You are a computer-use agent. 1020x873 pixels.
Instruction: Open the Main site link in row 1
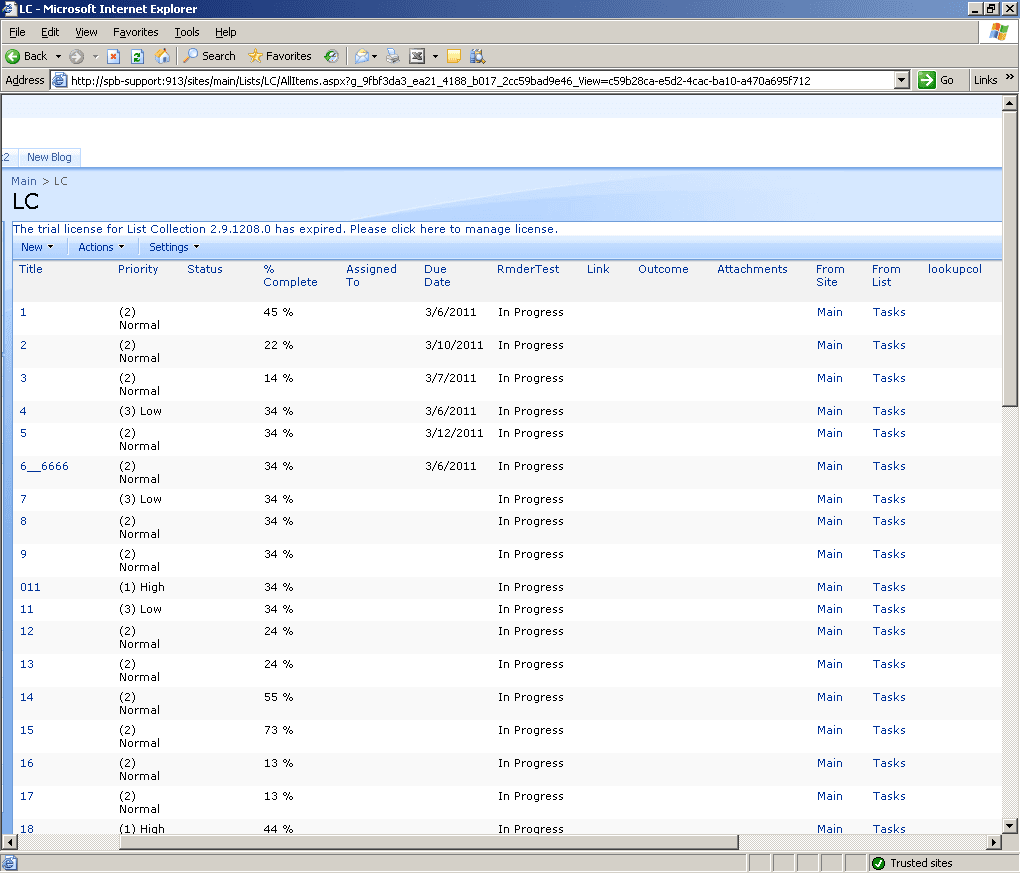click(829, 312)
